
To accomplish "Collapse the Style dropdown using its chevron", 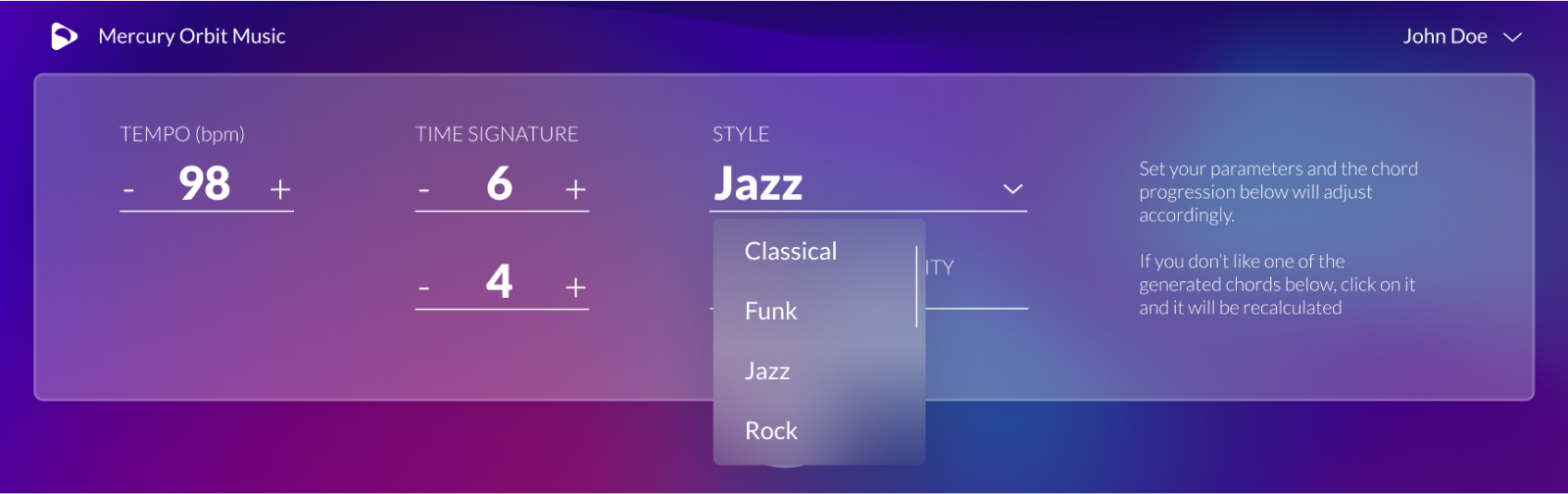I will (1012, 189).
